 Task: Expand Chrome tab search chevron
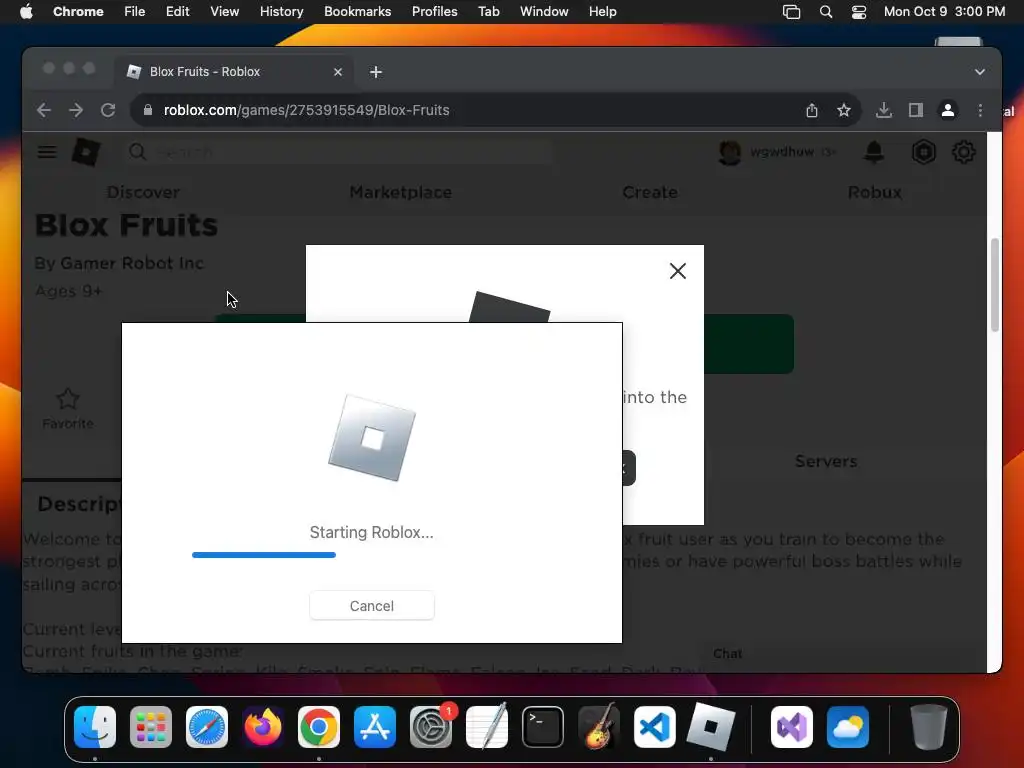(x=980, y=72)
